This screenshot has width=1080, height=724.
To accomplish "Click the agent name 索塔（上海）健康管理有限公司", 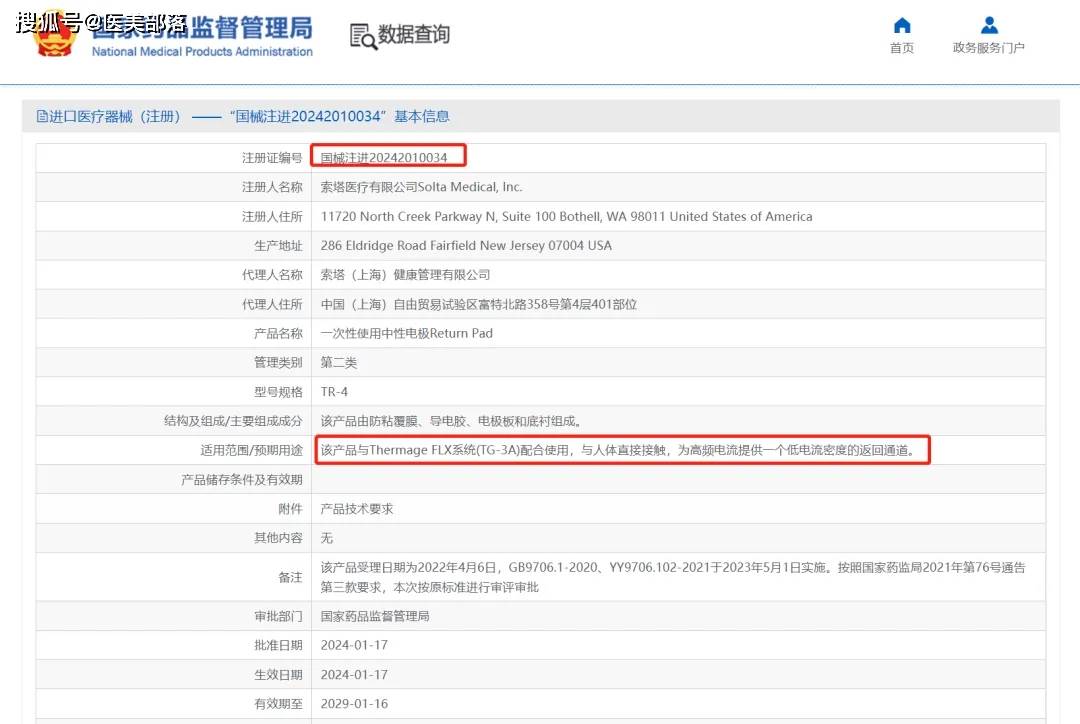I will click(x=405, y=275).
